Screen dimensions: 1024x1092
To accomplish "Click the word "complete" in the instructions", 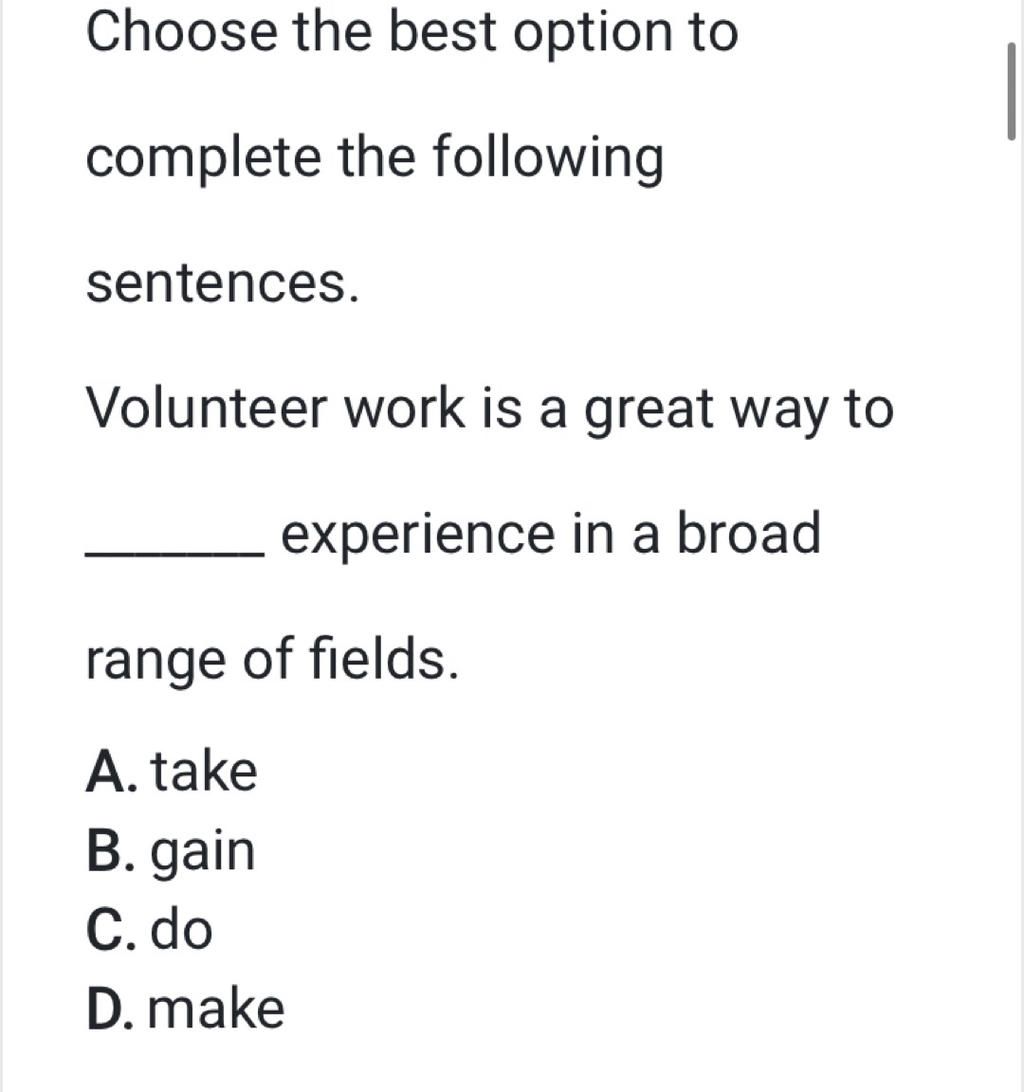I will click(x=203, y=159).
